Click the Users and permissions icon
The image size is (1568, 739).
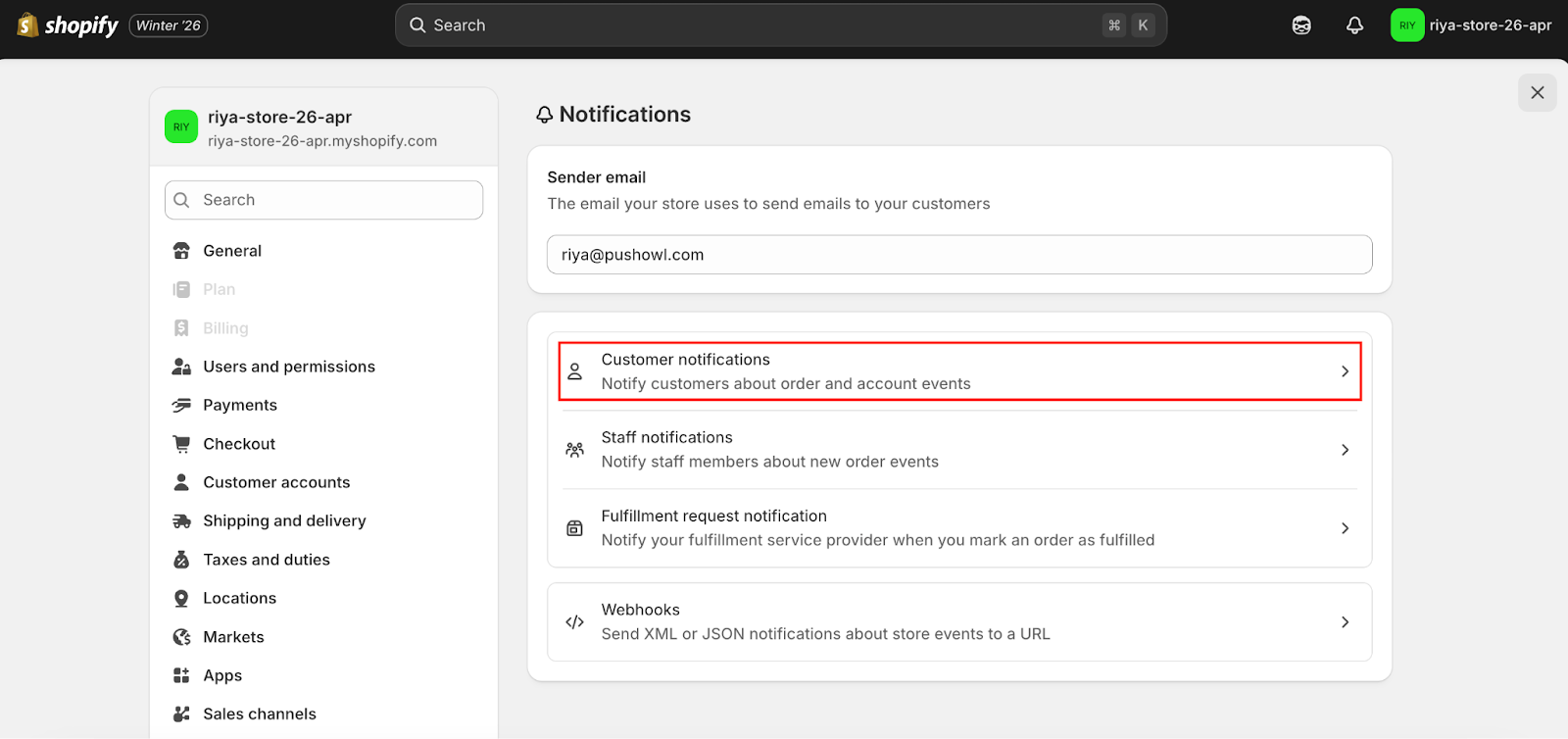point(181,367)
